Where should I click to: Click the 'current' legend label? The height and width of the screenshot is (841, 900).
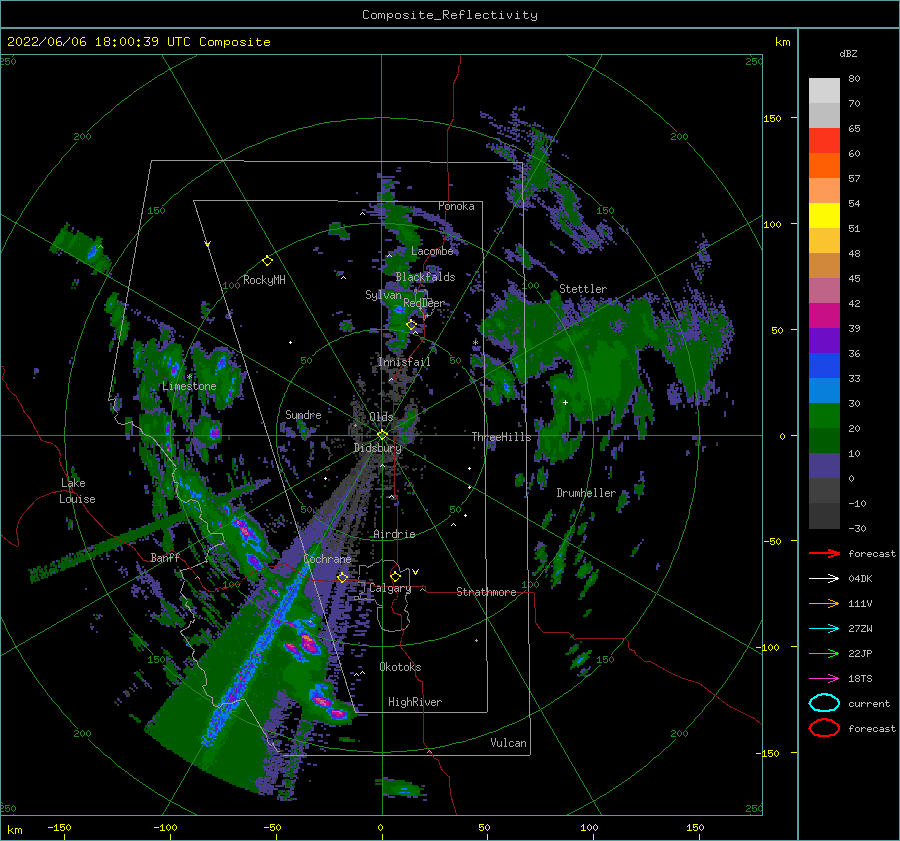pos(869,703)
